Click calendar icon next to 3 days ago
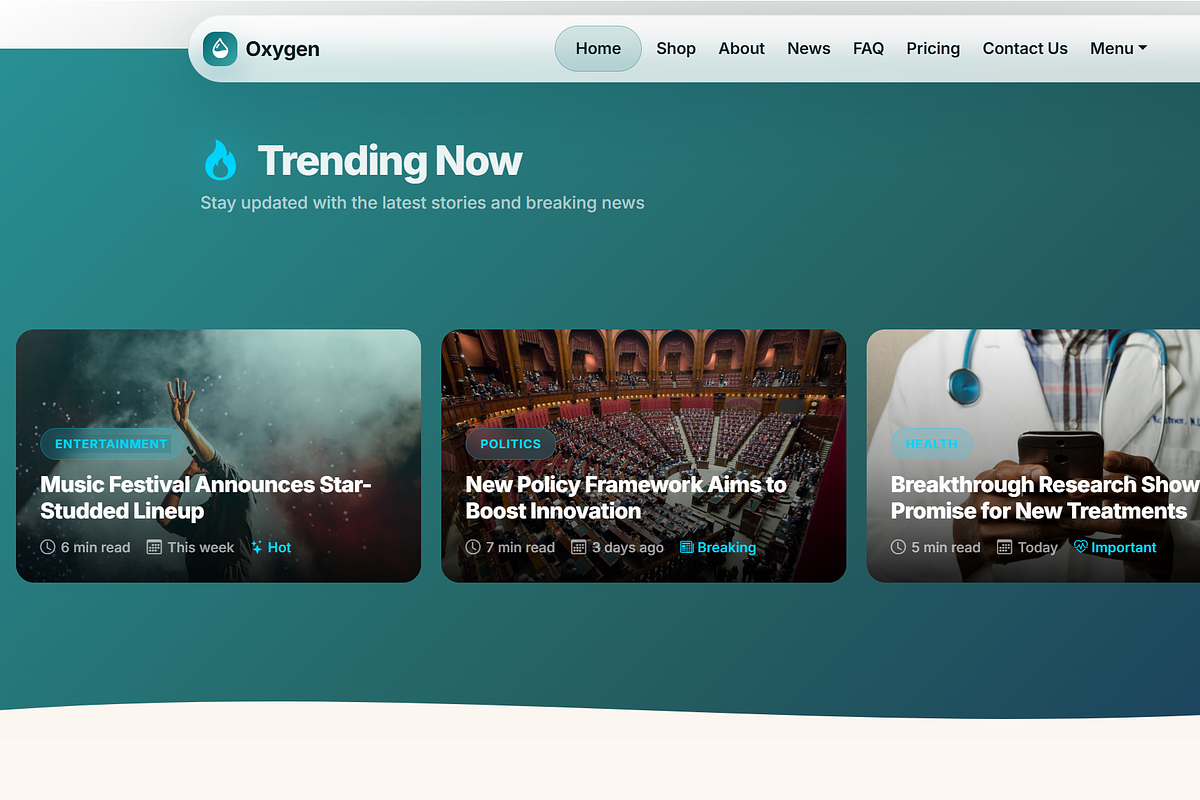 (578, 547)
